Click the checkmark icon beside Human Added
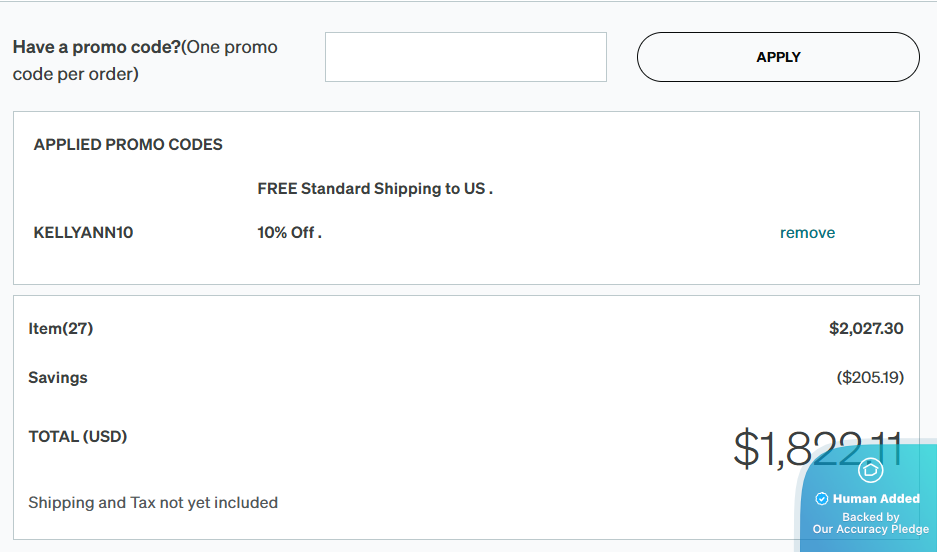This screenshot has height=552, width=937. tap(822, 499)
